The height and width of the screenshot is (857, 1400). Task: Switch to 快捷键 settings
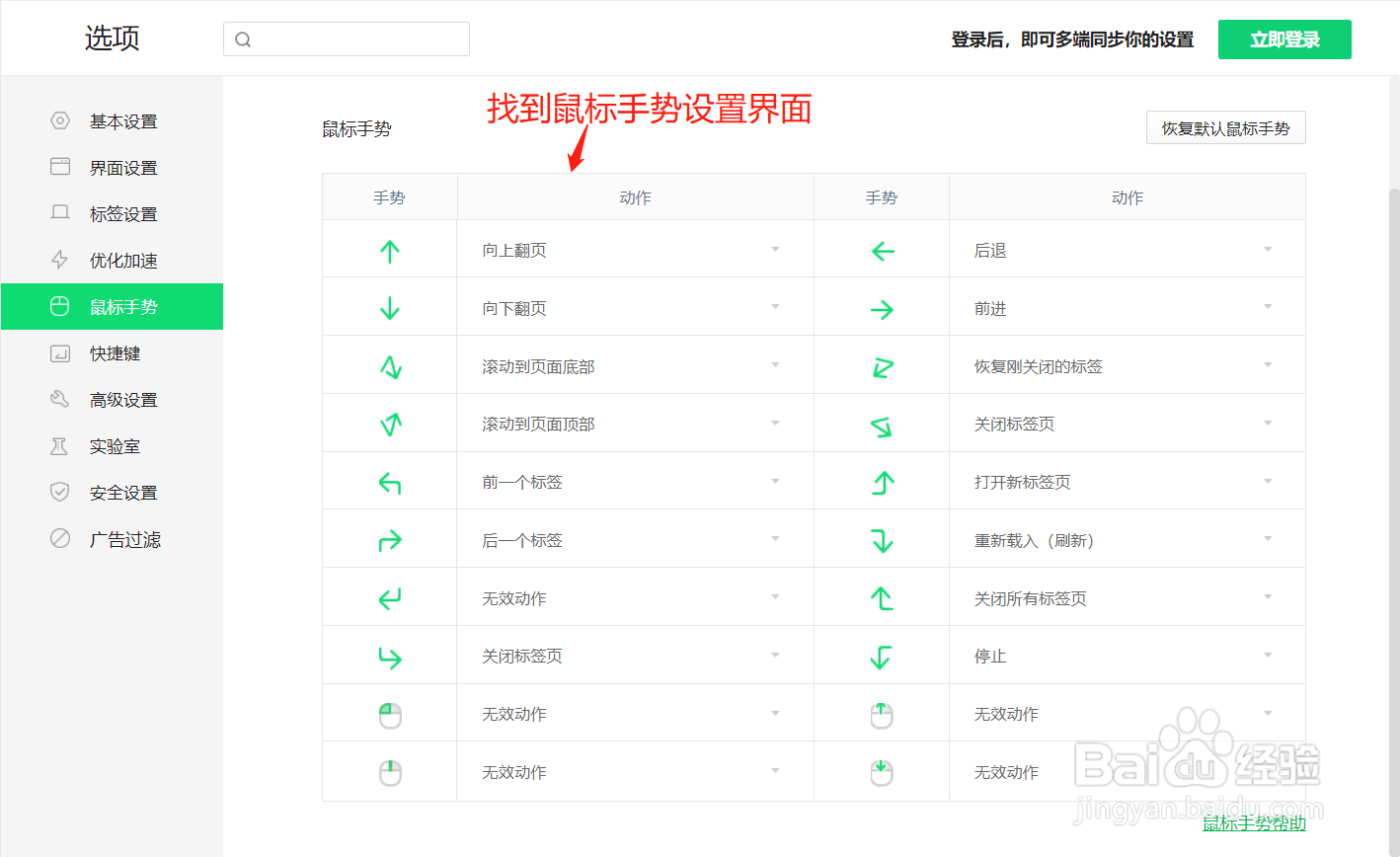[115, 353]
